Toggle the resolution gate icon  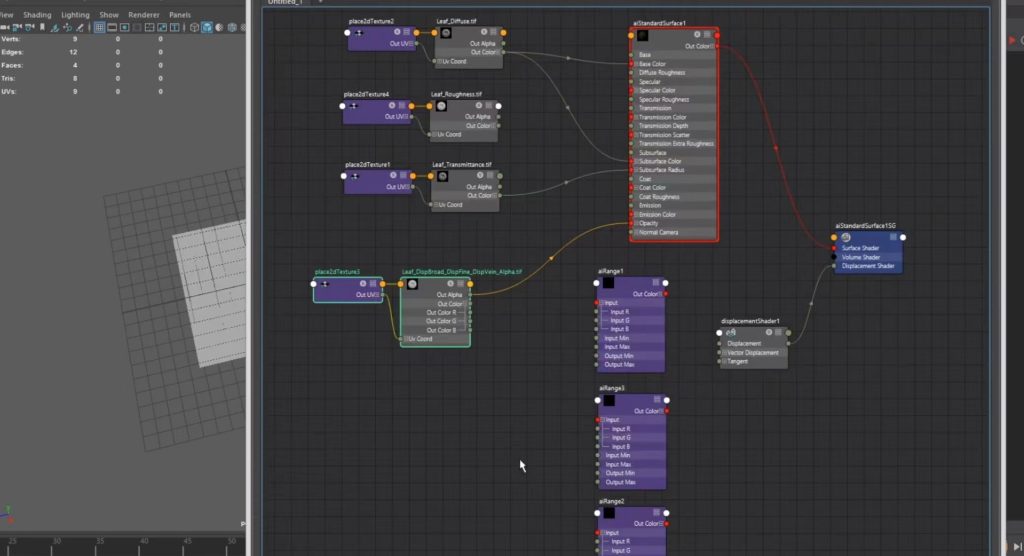pos(124,27)
